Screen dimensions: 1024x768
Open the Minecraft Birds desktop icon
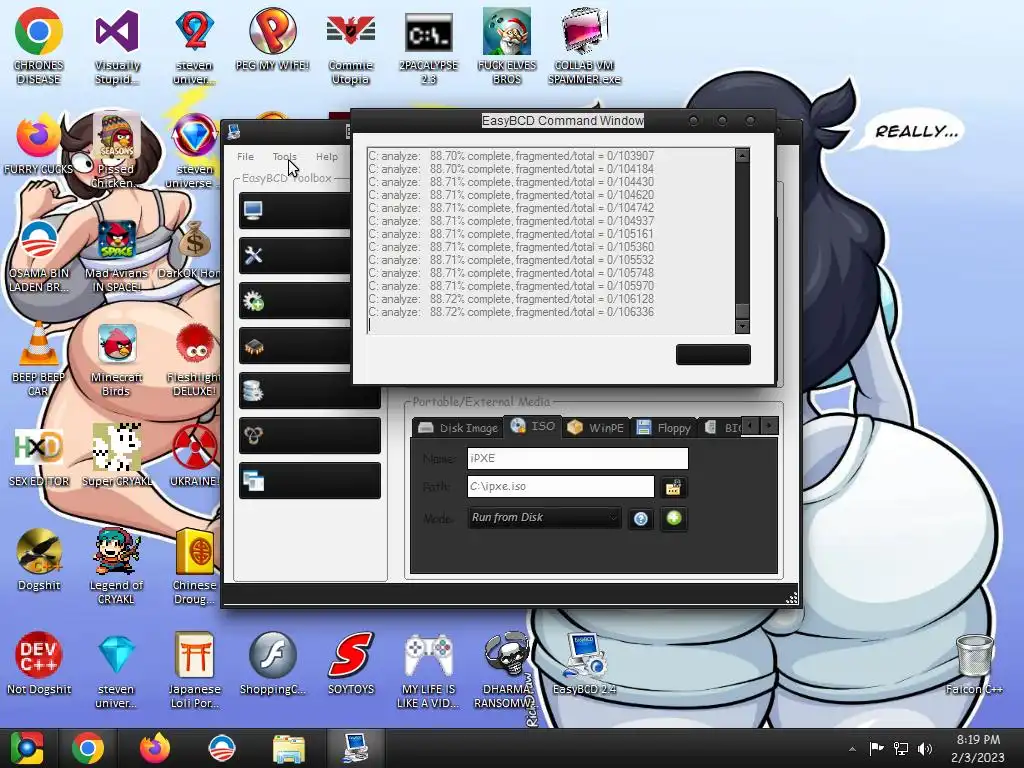[x=117, y=359]
